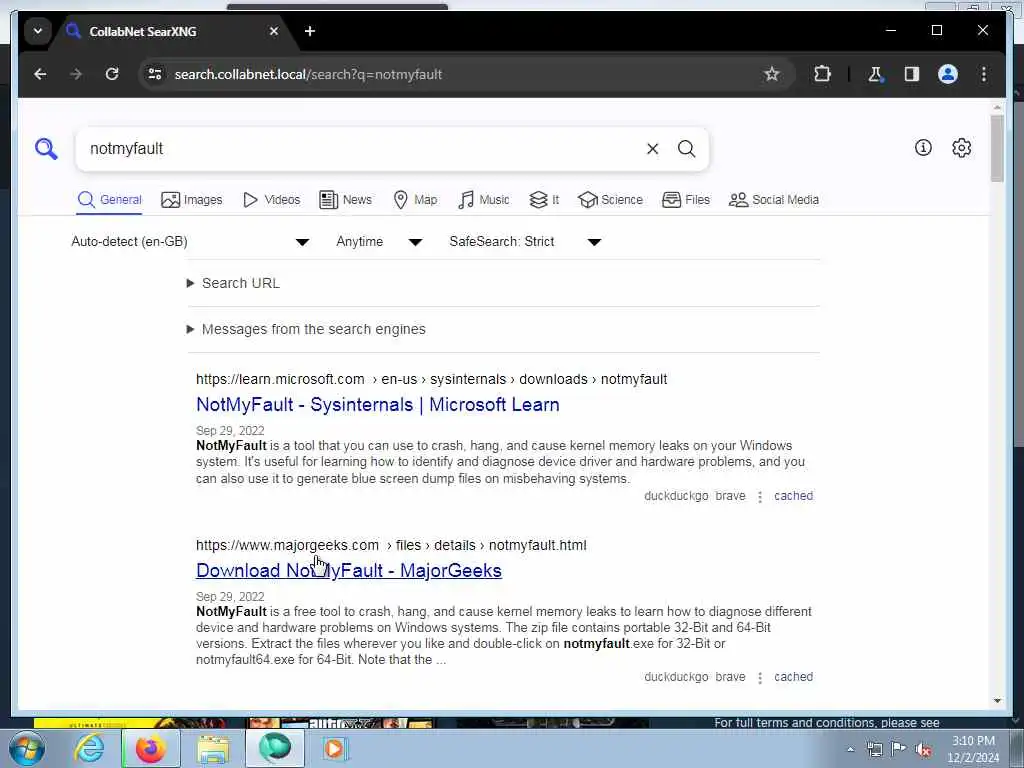Open the profile avatar menu
This screenshot has width=1024, height=768.
948,74
